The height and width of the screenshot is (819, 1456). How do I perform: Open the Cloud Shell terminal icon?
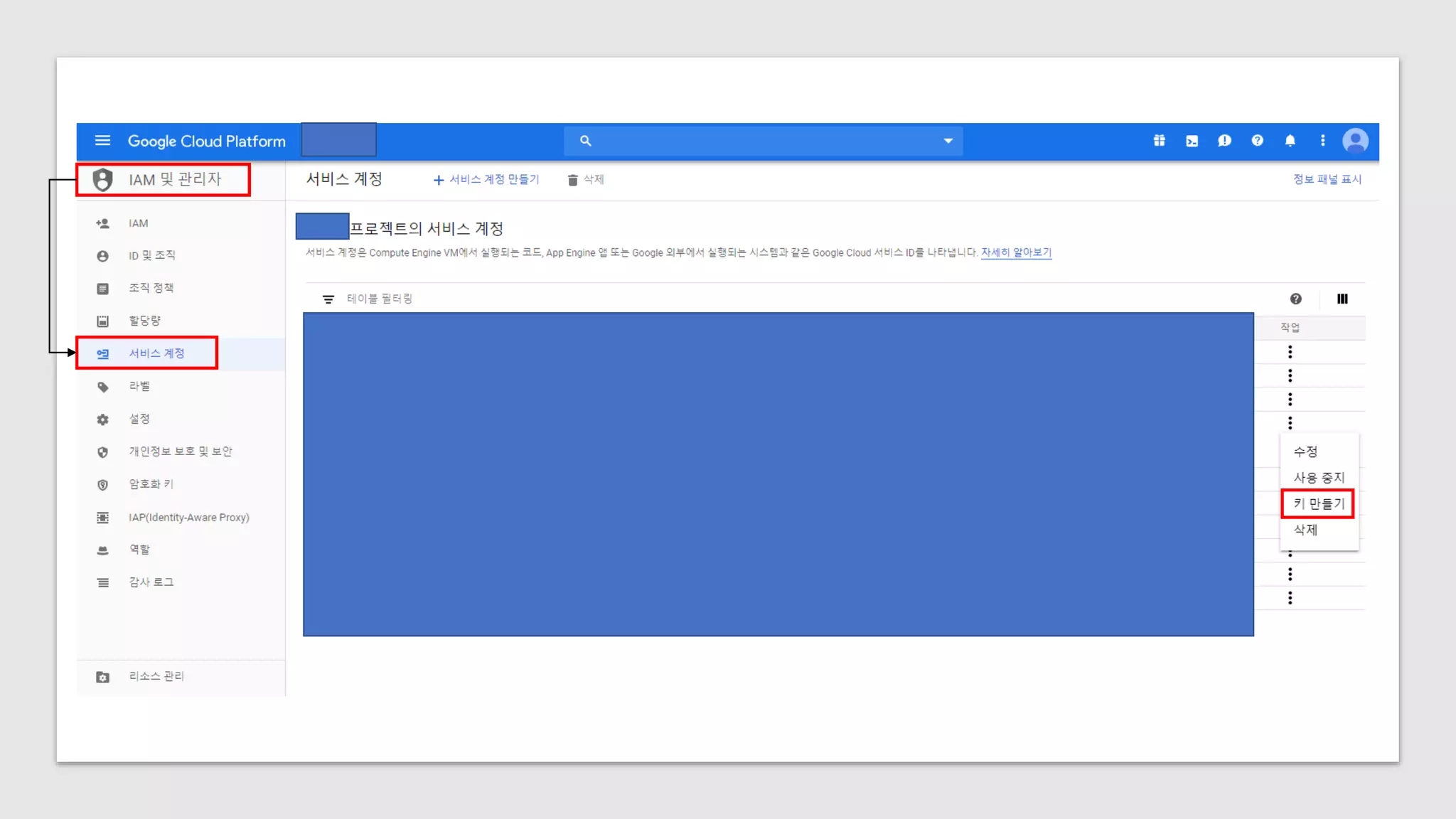tap(1192, 141)
